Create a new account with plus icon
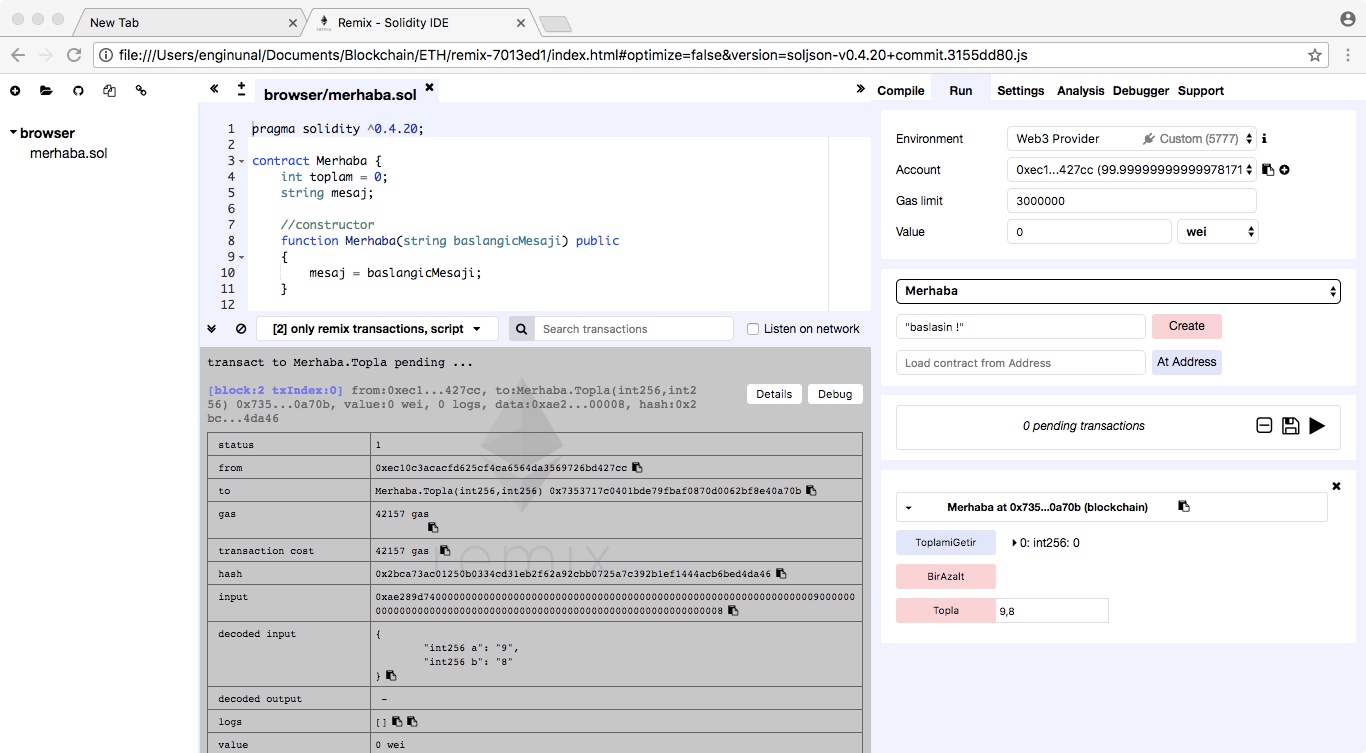The height and width of the screenshot is (753, 1366). coord(1284,170)
